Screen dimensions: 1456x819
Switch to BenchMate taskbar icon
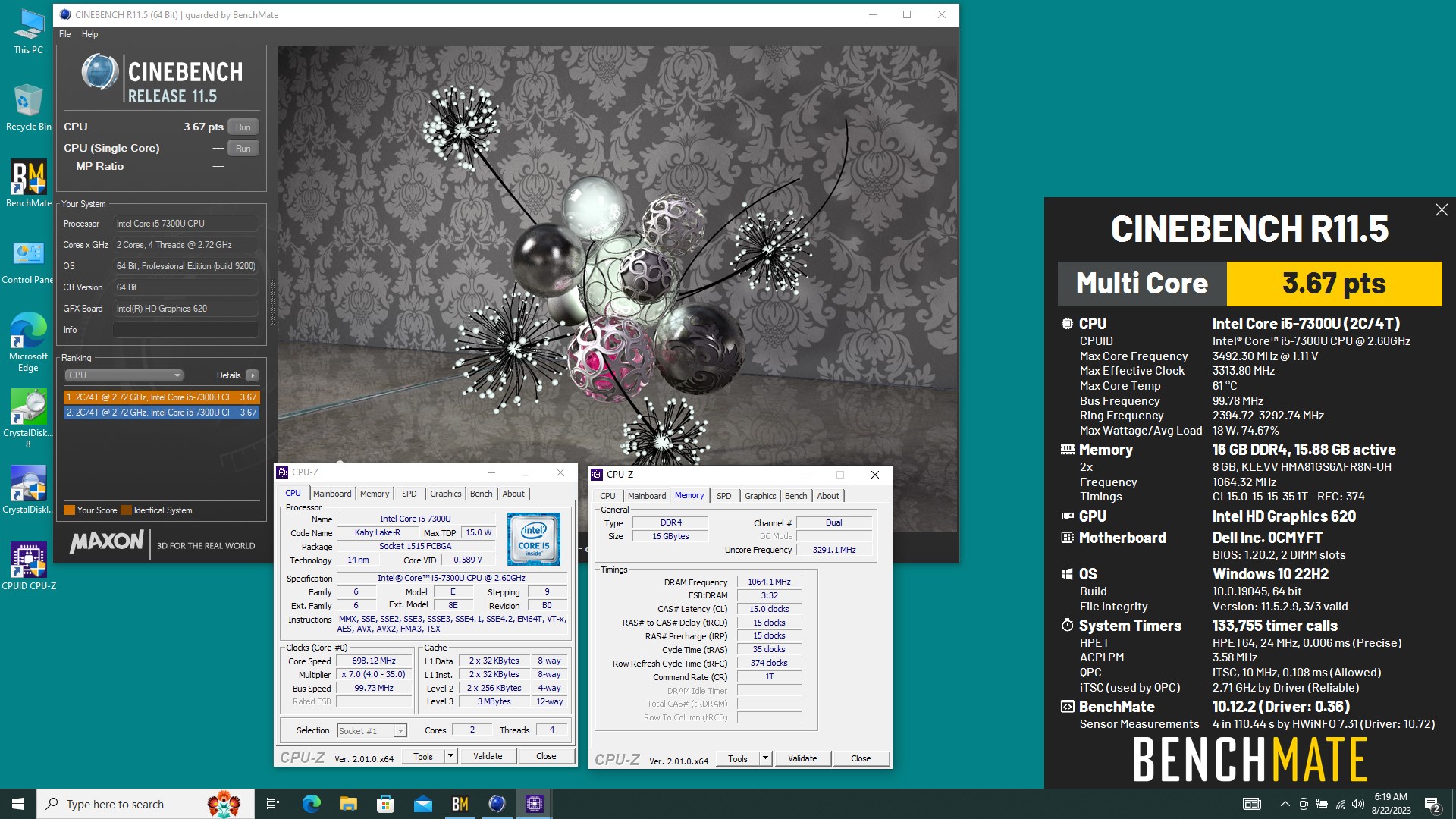(460, 804)
